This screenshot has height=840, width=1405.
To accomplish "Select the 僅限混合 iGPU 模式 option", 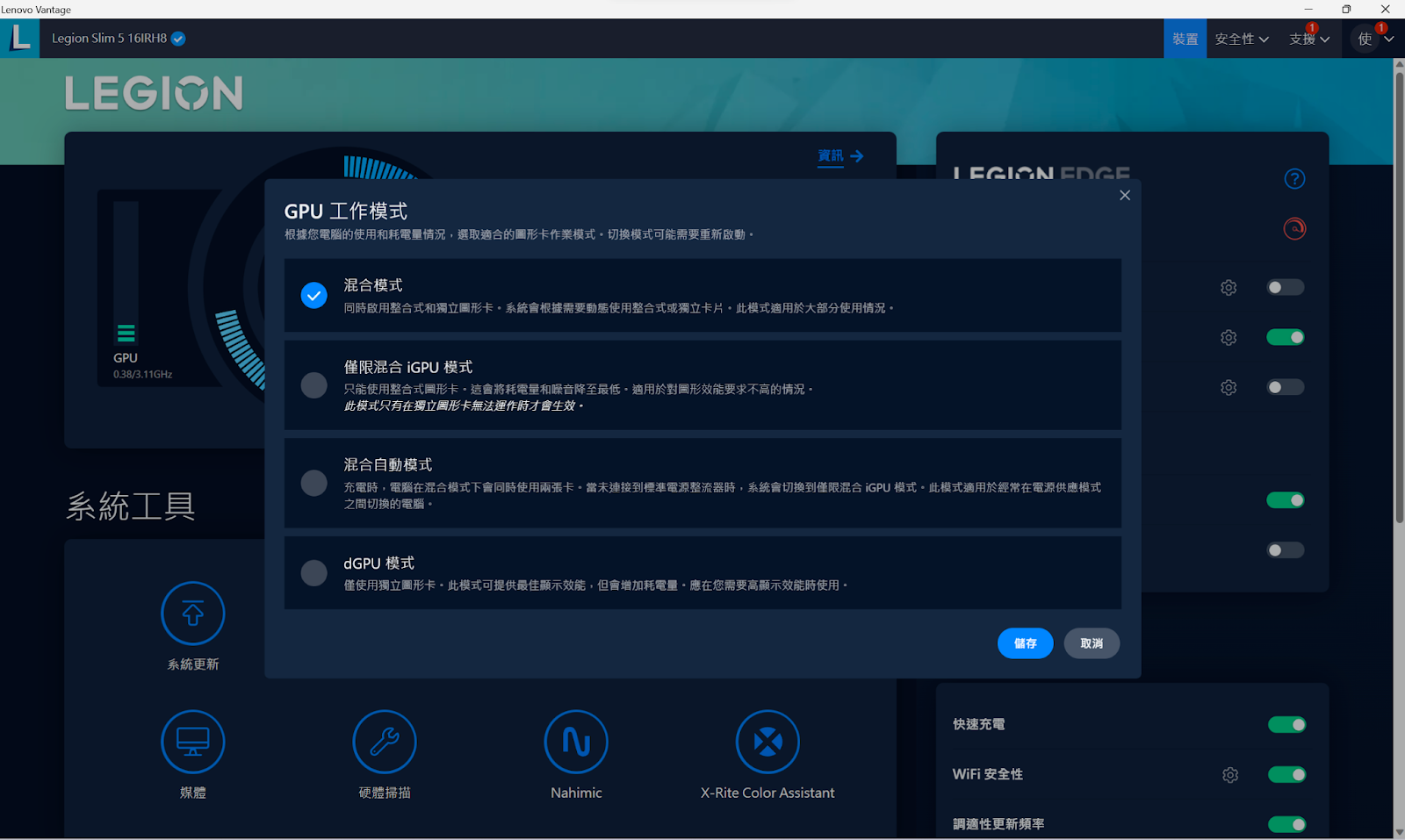I will pyautogui.click(x=313, y=385).
